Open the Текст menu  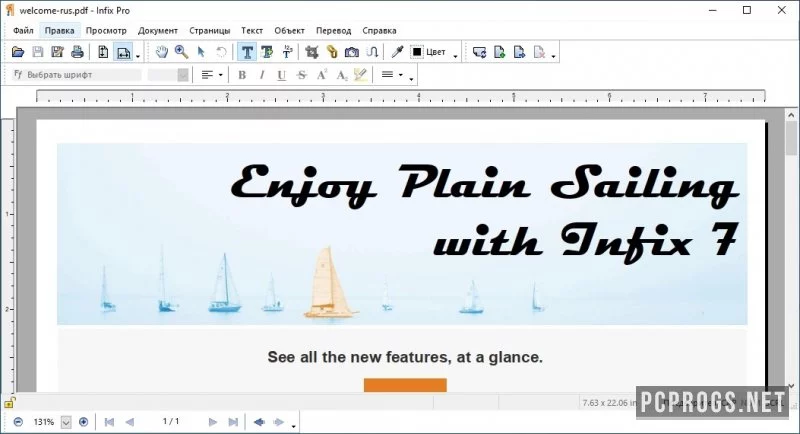tap(252, 31)
